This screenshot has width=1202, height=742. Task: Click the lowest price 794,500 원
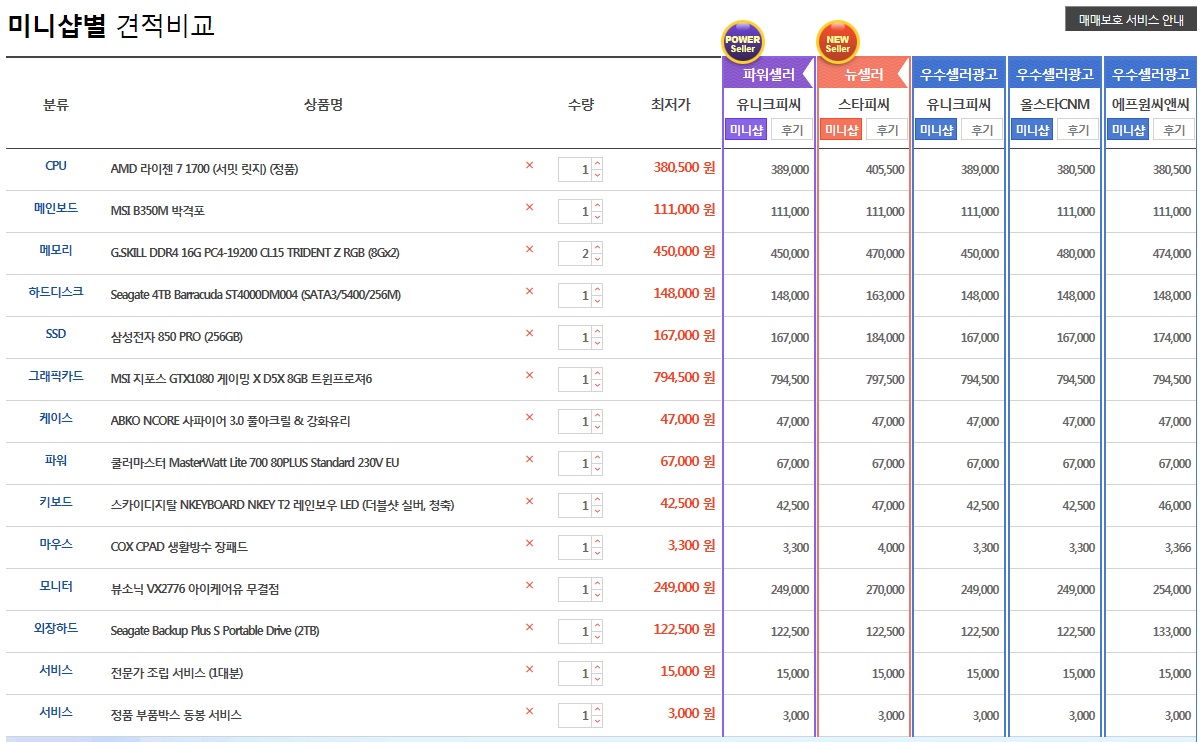pyautogui.click(x=684, y=378)
